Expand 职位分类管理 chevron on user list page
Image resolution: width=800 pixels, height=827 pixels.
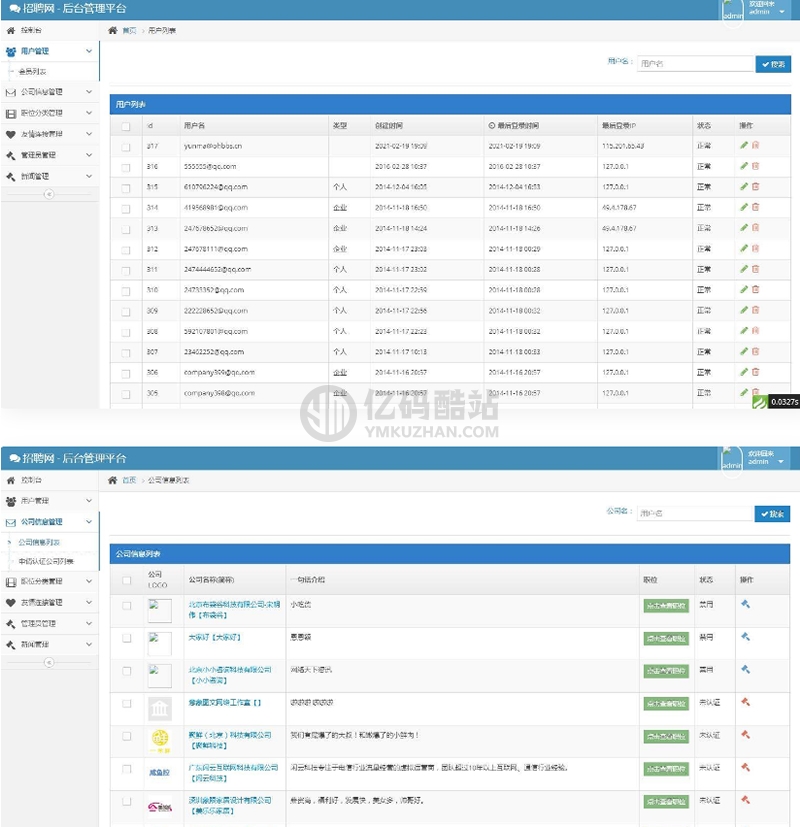click(89, 113)
